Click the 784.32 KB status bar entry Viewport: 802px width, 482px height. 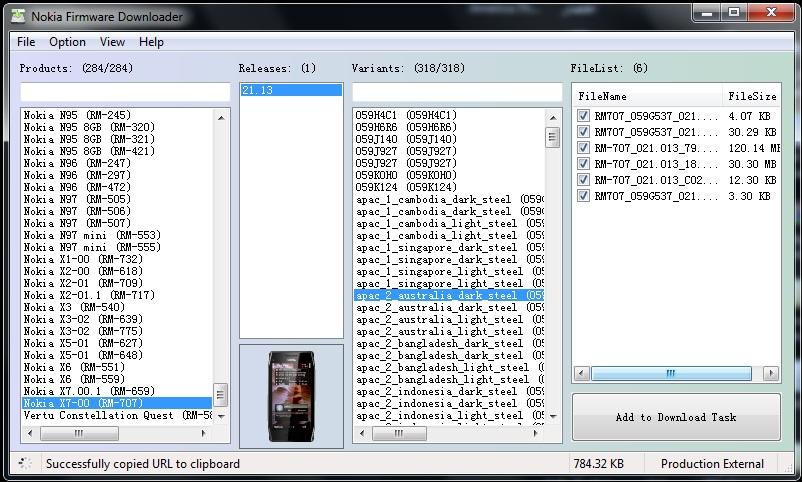[598, 464]
